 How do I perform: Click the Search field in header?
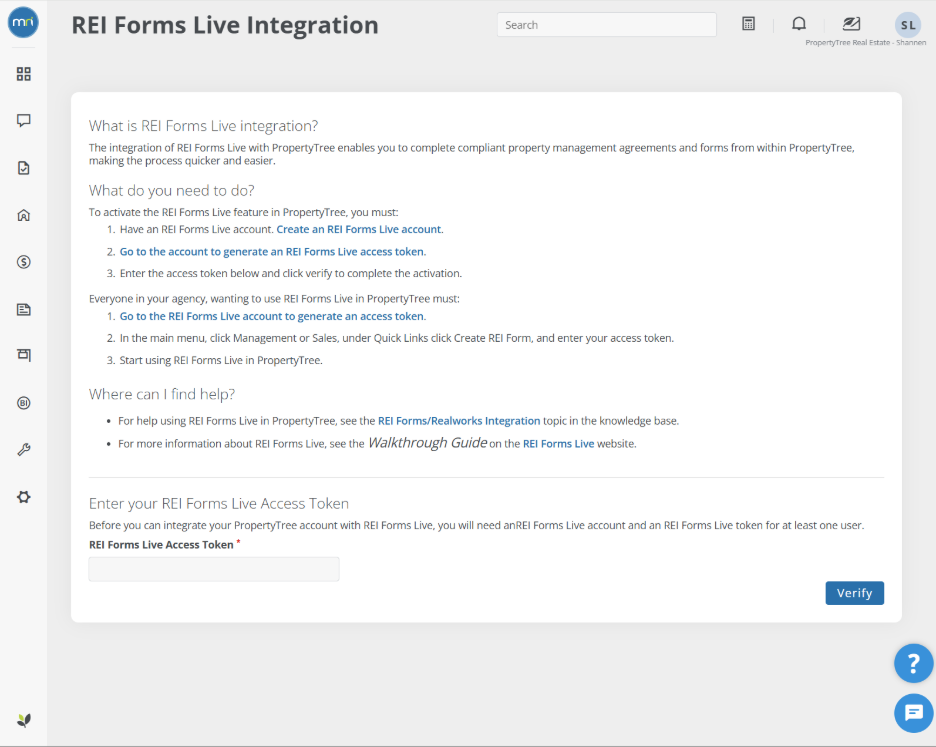click(x=606, y=25)
